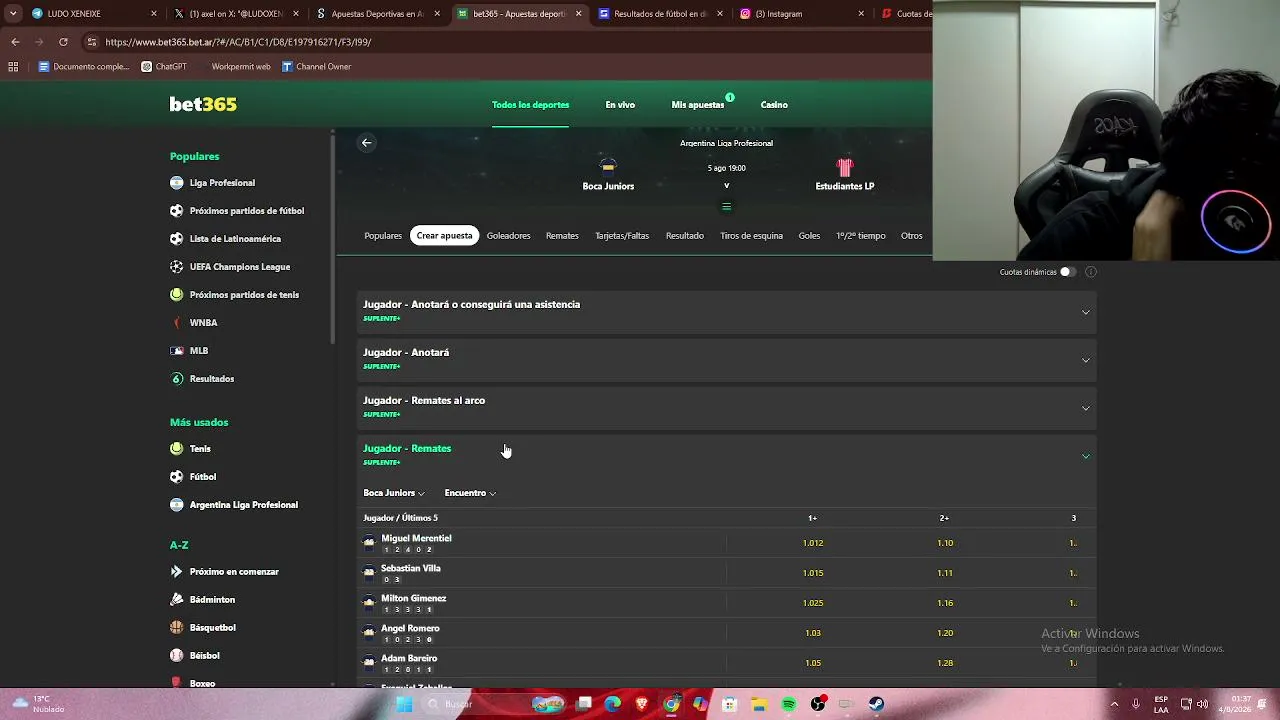Select Angel Romero 1+ odds 1.03

[x=813, y=633]
